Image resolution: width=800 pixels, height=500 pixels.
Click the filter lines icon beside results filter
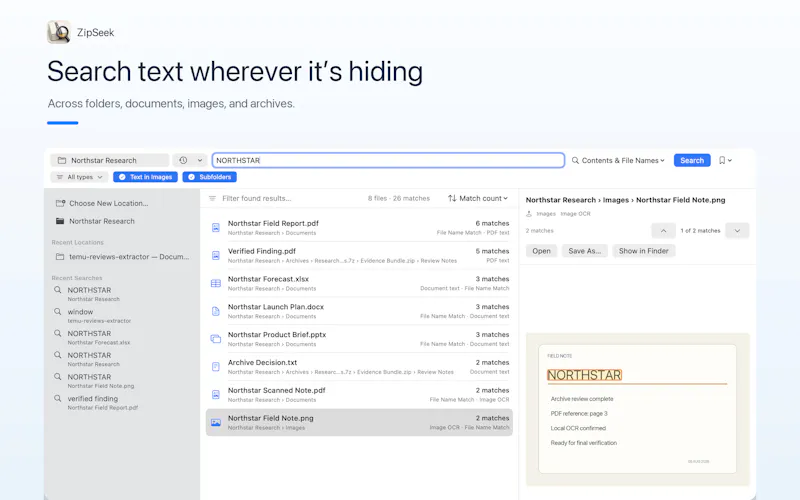pos(212,198)
